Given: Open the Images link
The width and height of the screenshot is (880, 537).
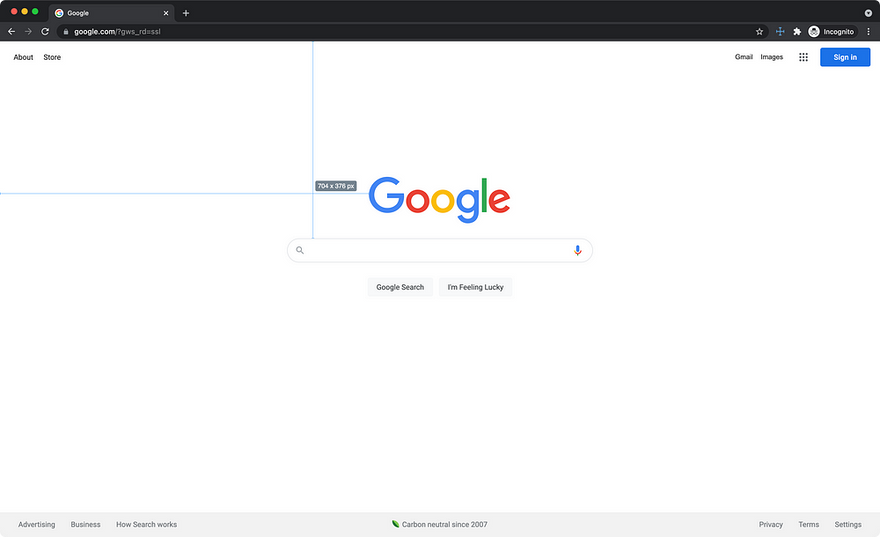Looking at the screenshot, I should (x=771, y=57).
